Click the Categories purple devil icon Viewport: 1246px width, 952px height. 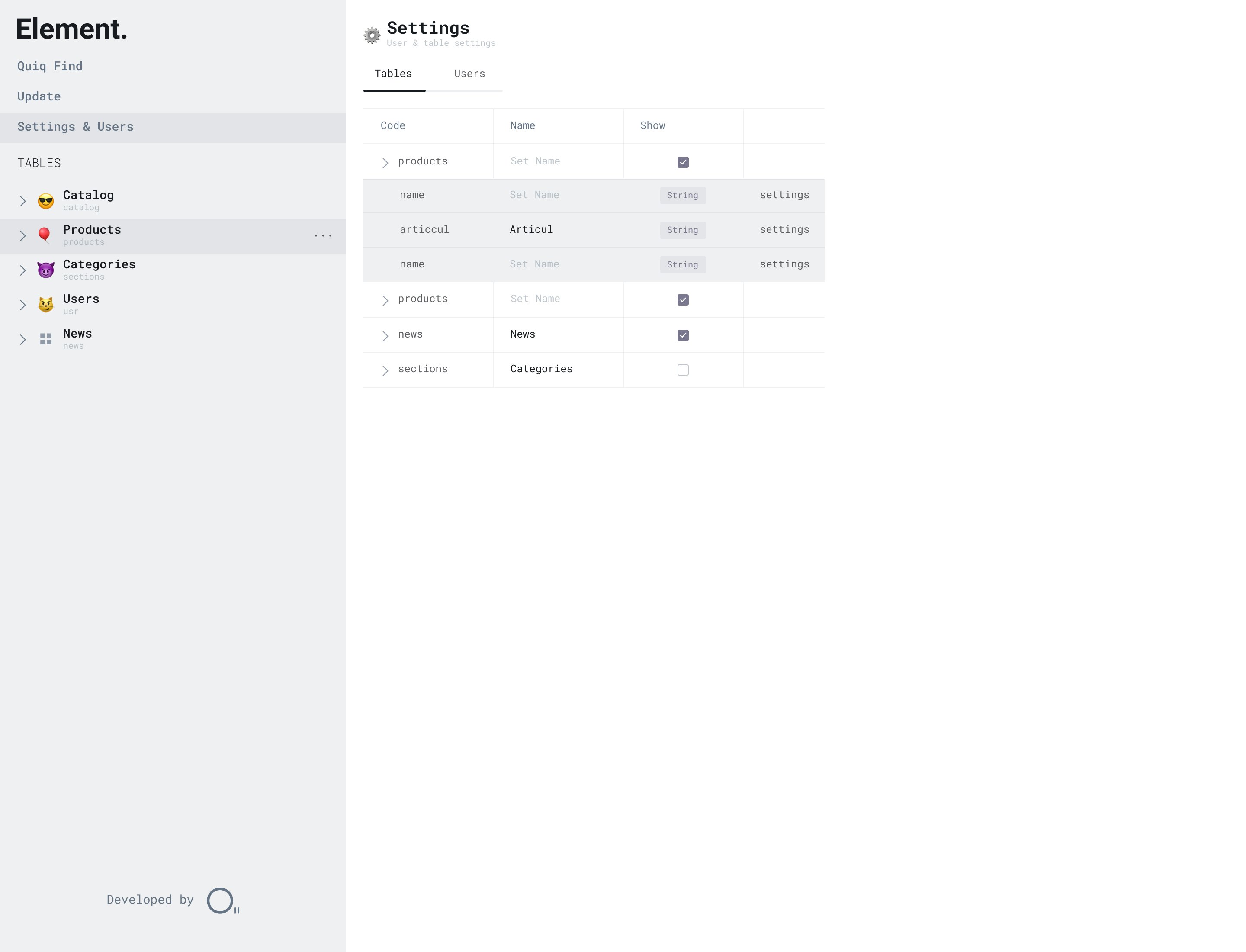(46, 270)
